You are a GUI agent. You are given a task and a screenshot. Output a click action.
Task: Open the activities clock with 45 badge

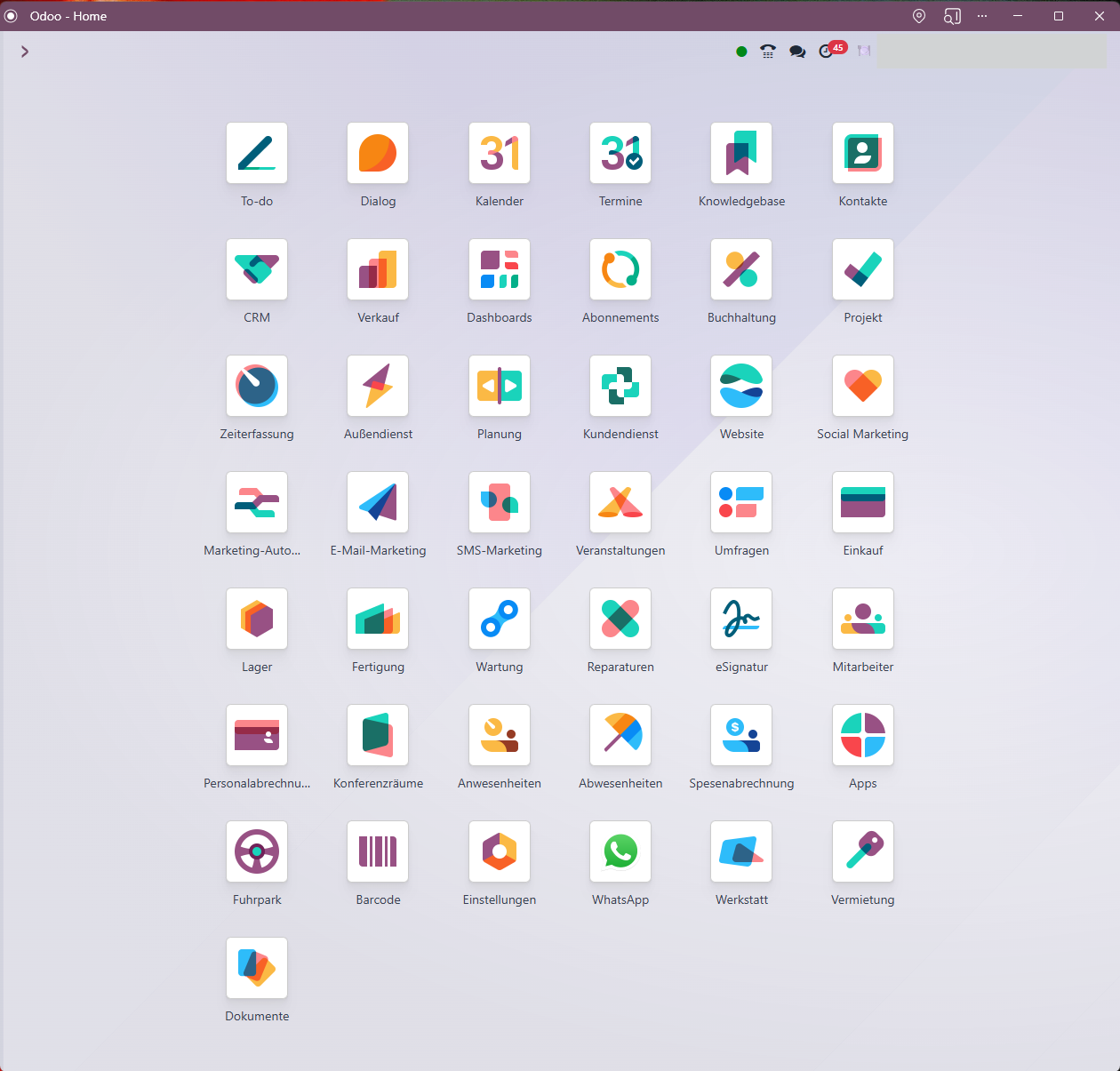pos(827,52)
